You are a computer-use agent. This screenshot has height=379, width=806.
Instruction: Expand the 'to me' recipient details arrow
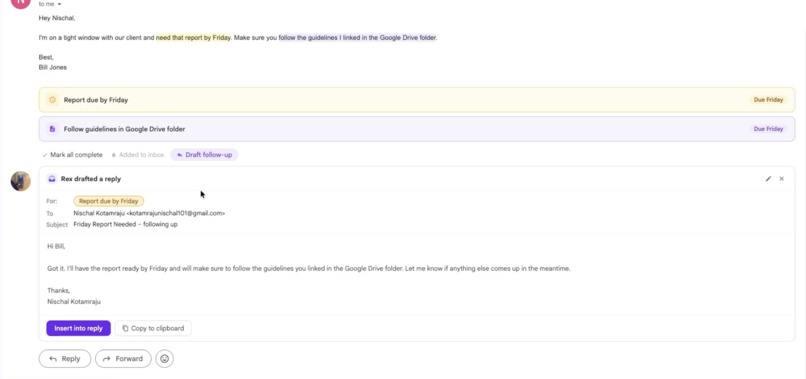click(x=59, y=4)
